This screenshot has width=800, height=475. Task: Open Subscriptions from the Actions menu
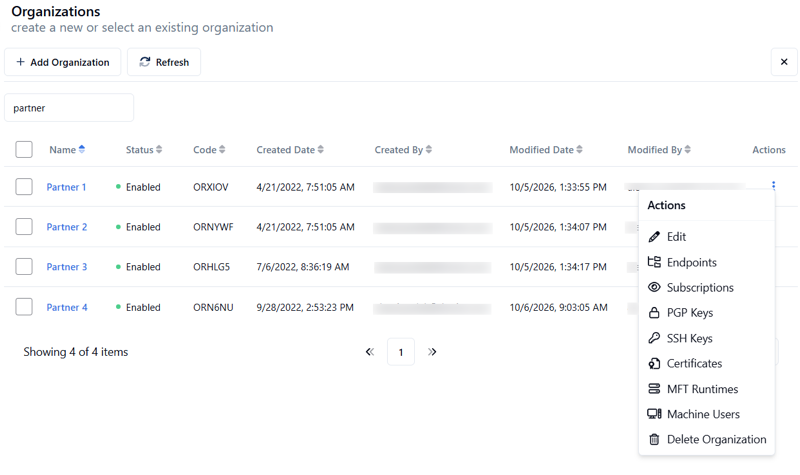[x=707, y=287]
